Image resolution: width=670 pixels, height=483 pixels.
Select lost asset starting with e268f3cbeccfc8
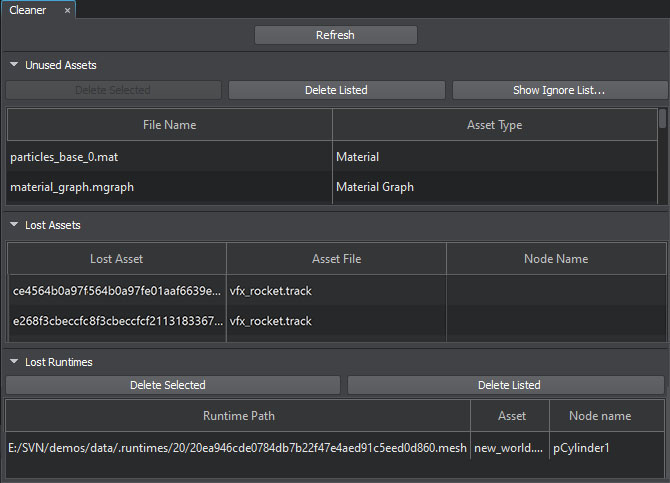tap(116, 321)
